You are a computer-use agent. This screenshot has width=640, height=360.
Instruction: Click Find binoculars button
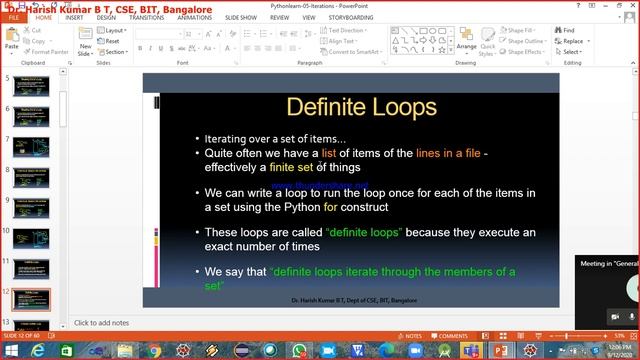pyautogui.click(x=564, y=30)
